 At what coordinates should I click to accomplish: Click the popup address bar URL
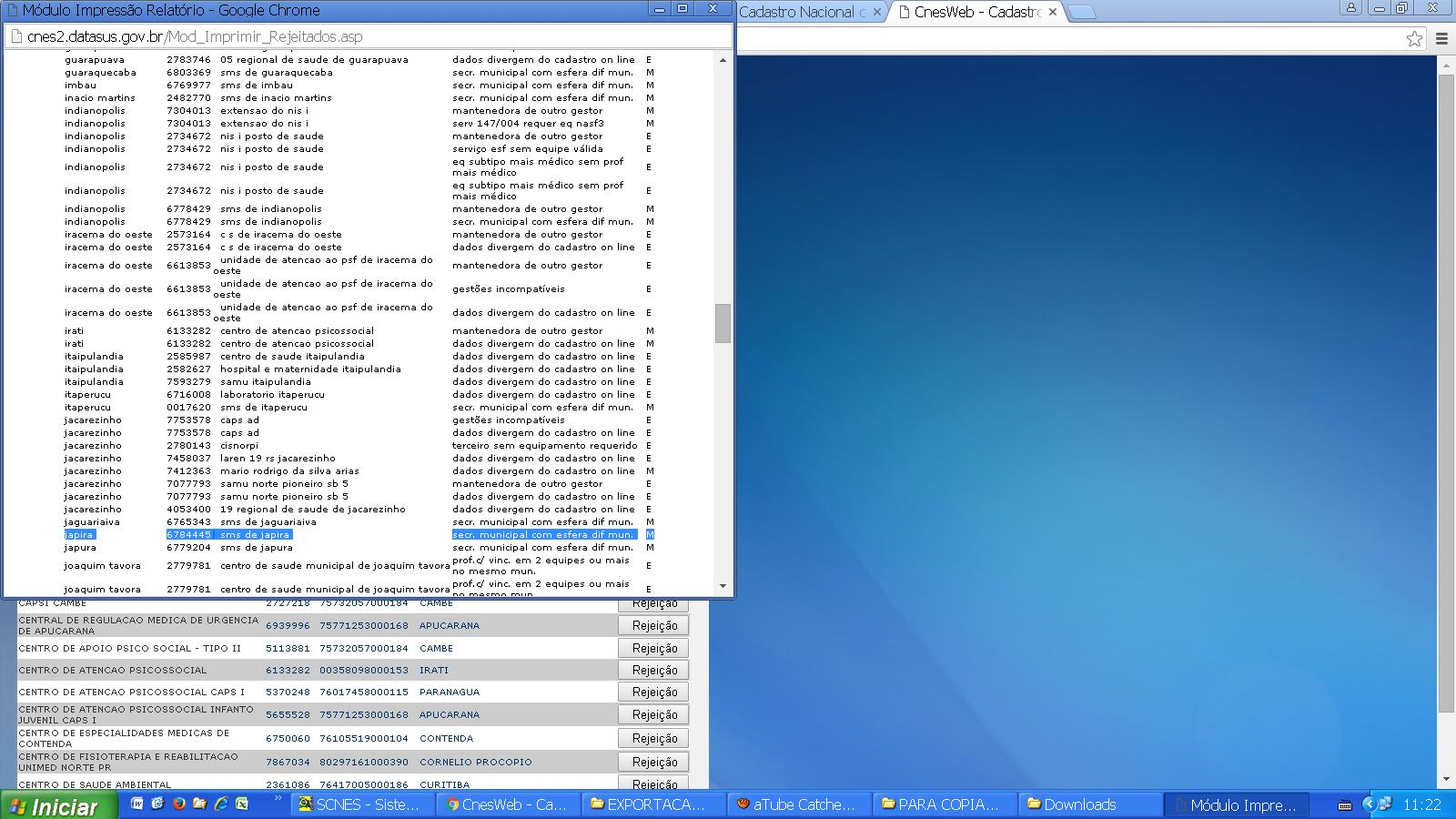coord(195,37)
